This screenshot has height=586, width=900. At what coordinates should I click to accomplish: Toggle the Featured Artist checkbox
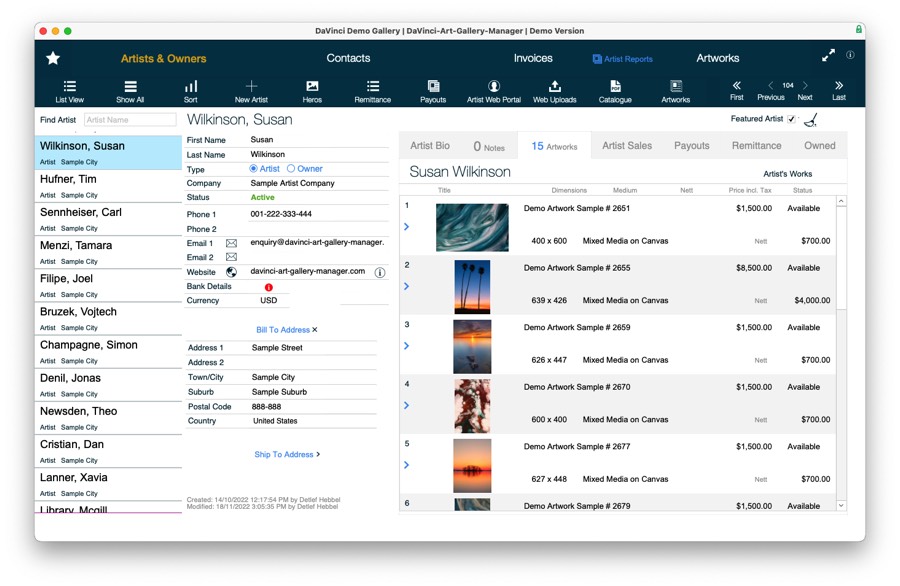(791, 117)
